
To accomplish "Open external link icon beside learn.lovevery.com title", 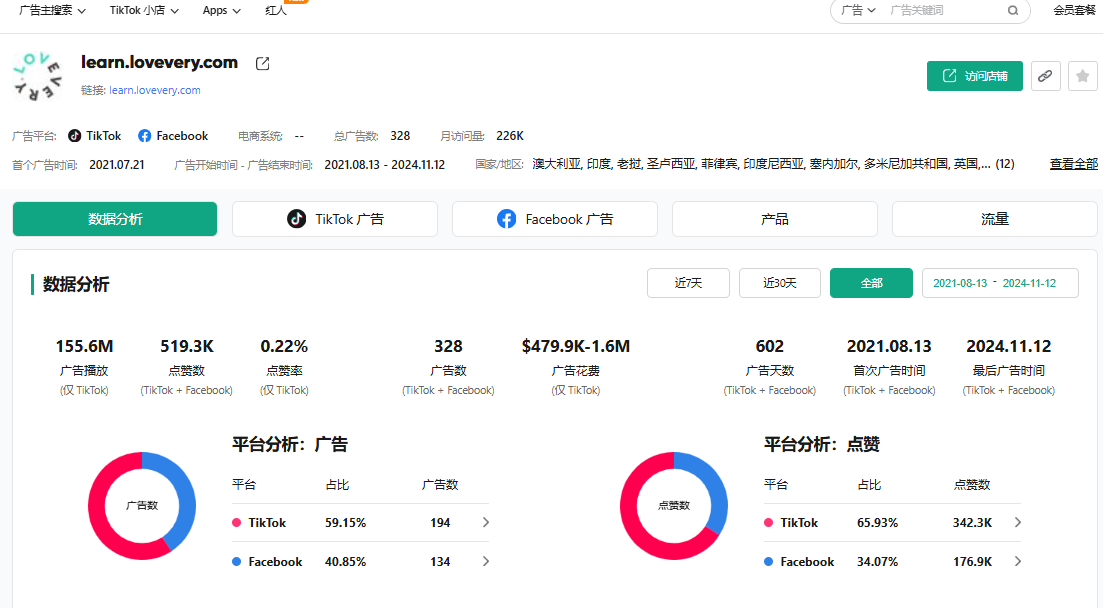I will point(262,63).
